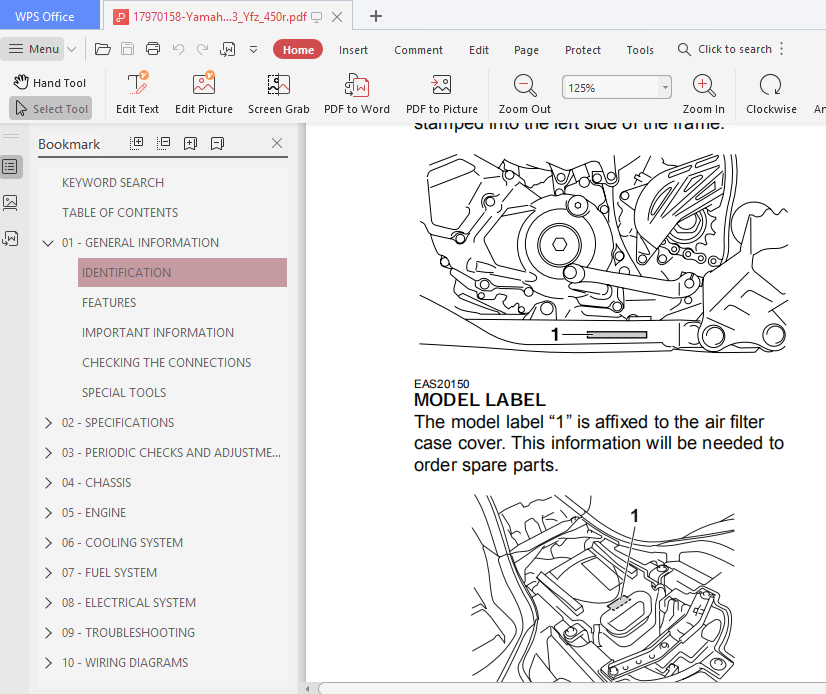
Task: Select the IDENTIFICATION bookmark
Action: click(182, 272)
